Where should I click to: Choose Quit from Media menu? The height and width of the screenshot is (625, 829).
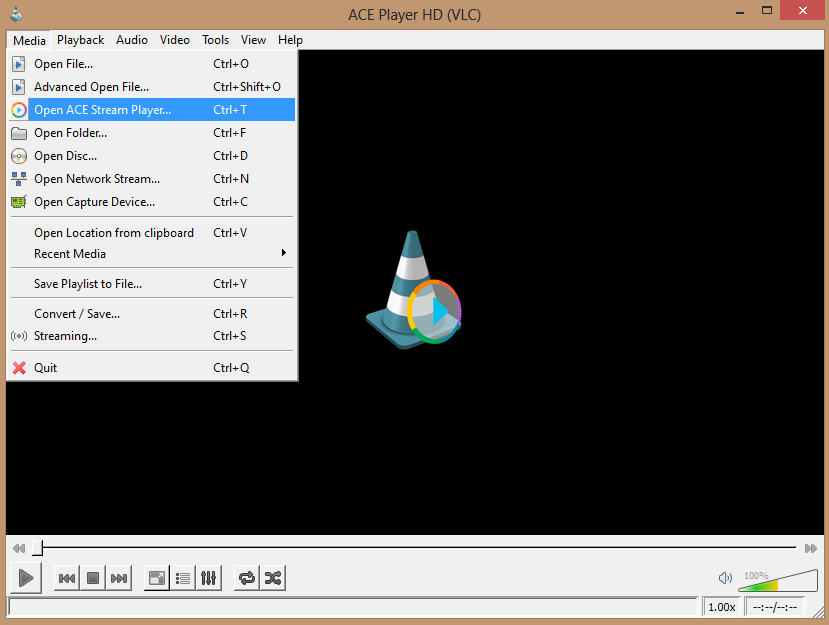click(x=152, y=368)
